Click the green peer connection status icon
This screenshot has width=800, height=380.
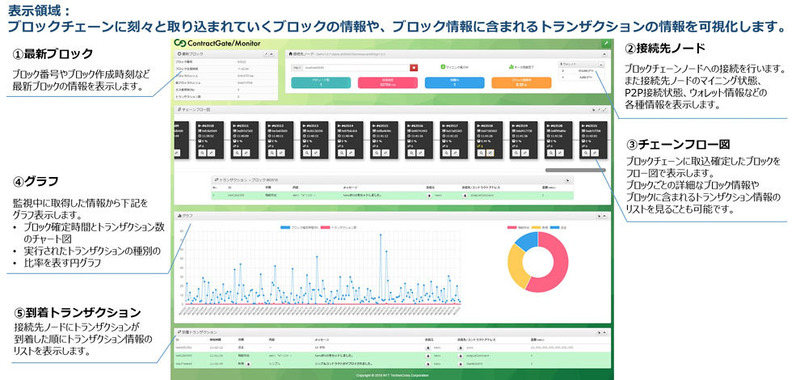point(510,66)
